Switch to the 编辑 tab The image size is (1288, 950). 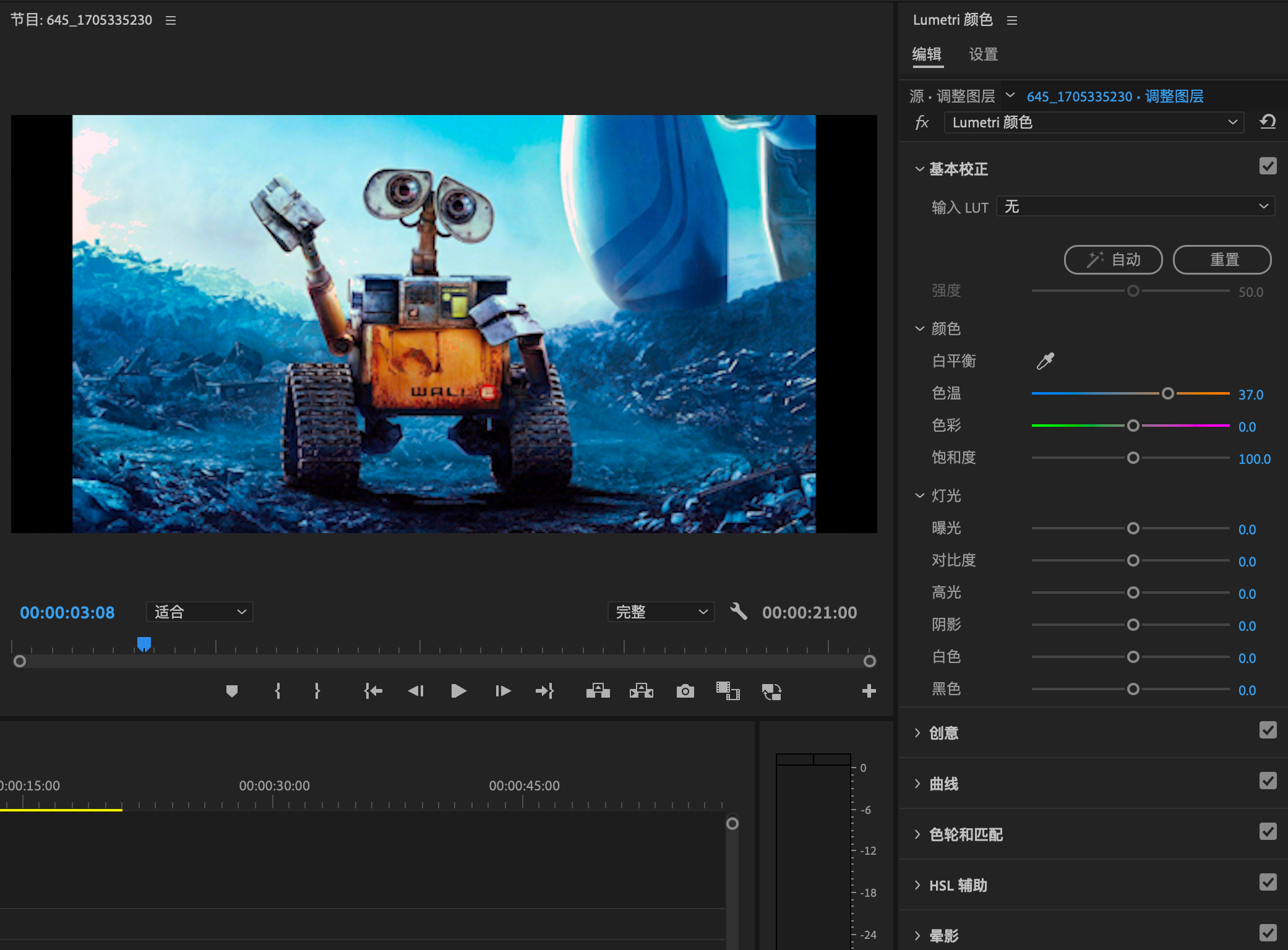click(x=927, y=54)
